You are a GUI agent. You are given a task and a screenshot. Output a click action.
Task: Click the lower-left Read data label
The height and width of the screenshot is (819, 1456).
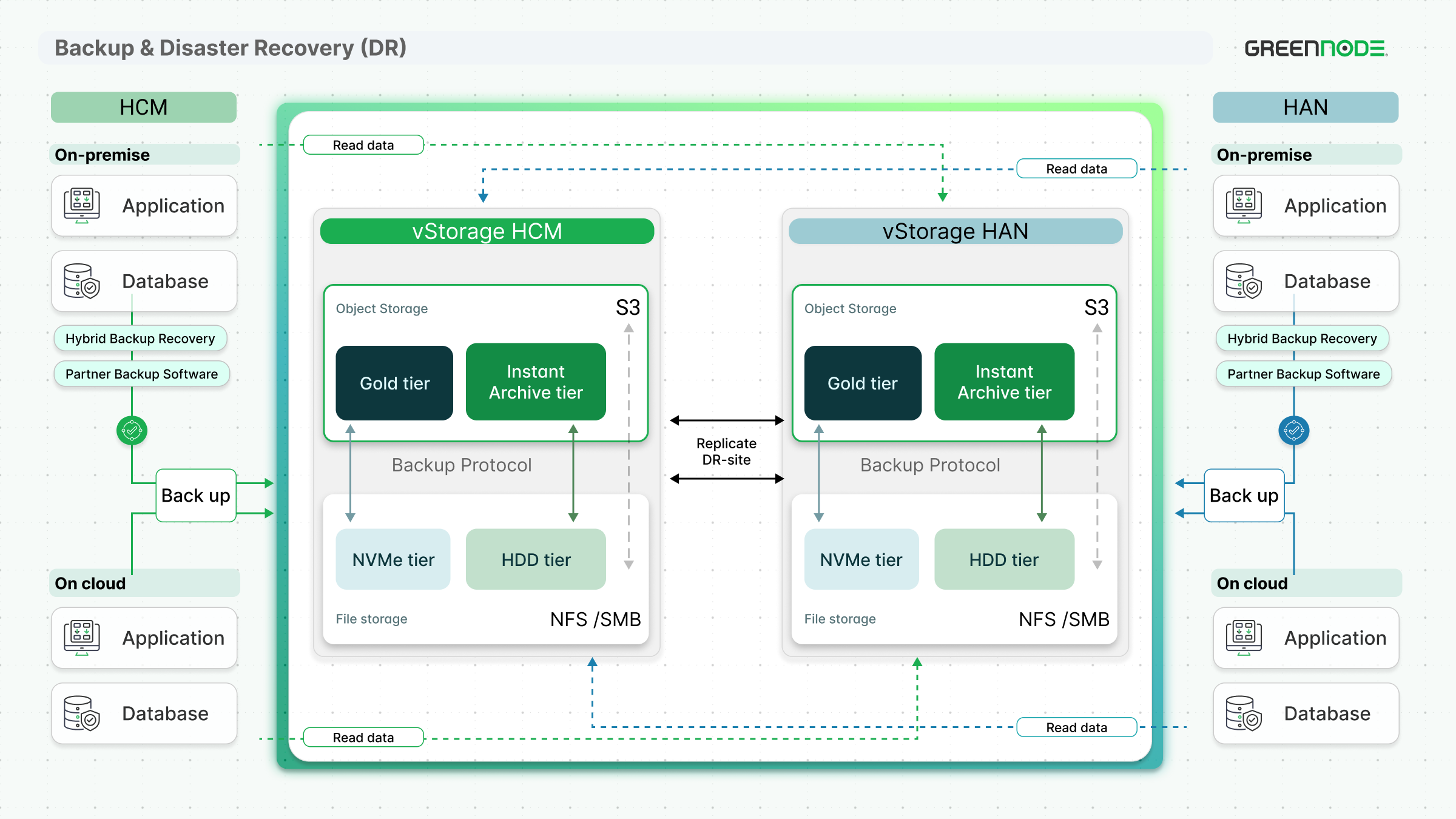pyautogui.click(x=363, y=737)
